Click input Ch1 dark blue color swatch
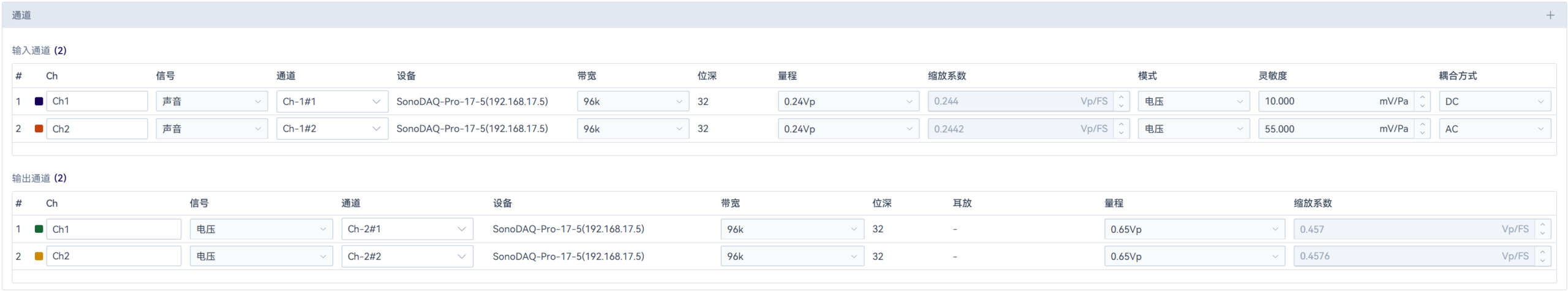The image size is (1568, 291). coord(39,102)
